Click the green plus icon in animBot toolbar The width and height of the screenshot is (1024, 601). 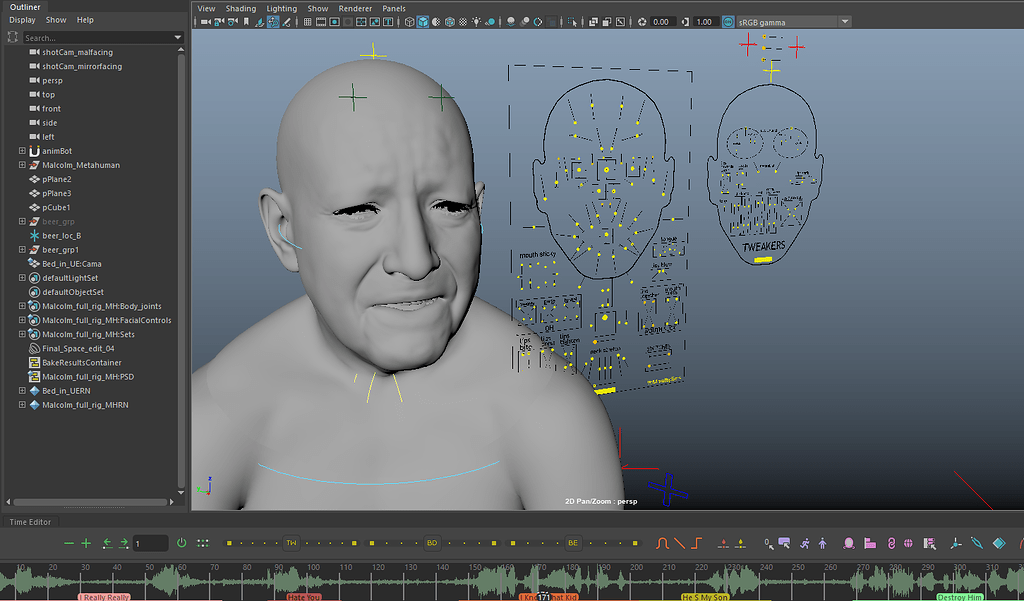pos(86,543)
